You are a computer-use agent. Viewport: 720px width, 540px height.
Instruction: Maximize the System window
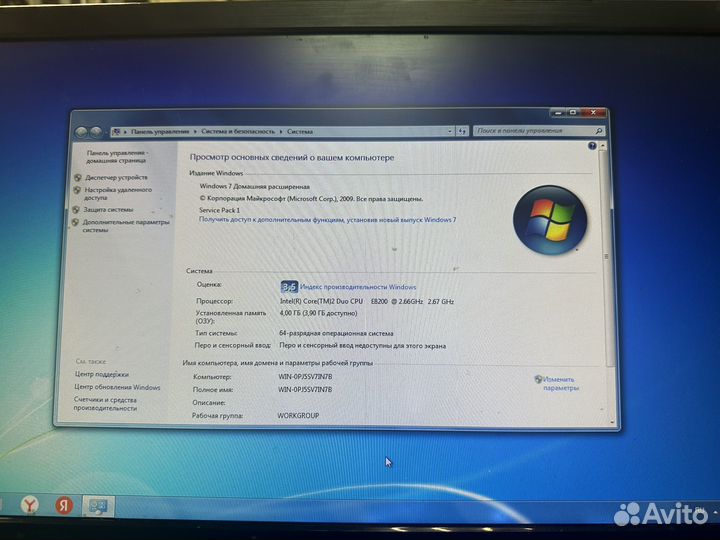click(573, 112)
